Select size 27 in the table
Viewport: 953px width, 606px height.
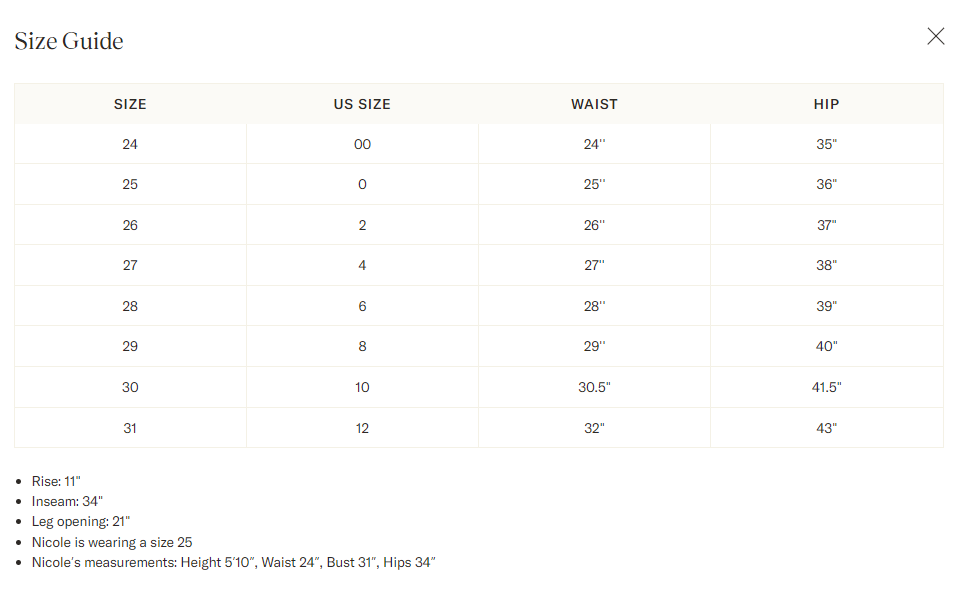pos(130,265)
